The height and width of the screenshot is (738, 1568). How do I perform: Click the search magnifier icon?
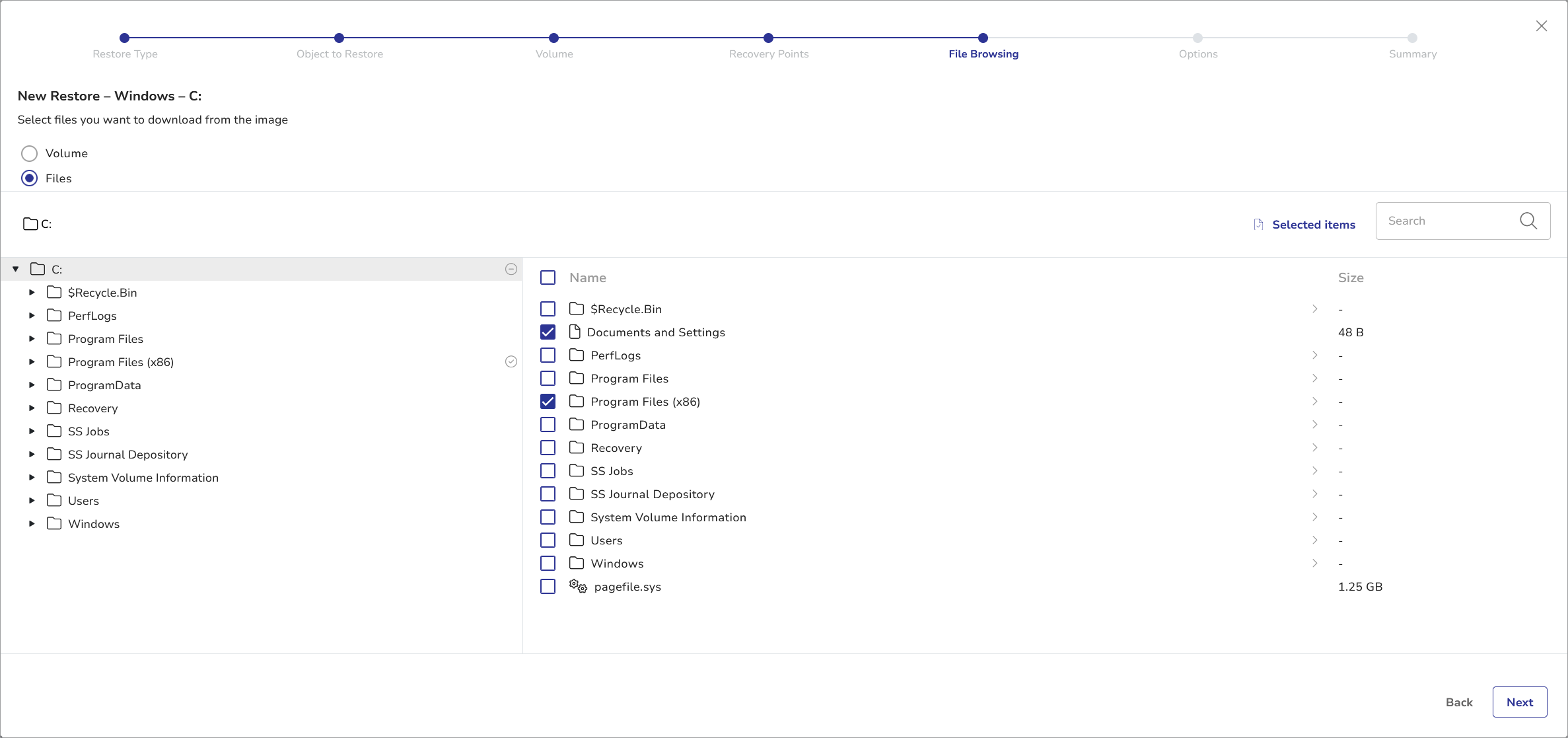1528,221
